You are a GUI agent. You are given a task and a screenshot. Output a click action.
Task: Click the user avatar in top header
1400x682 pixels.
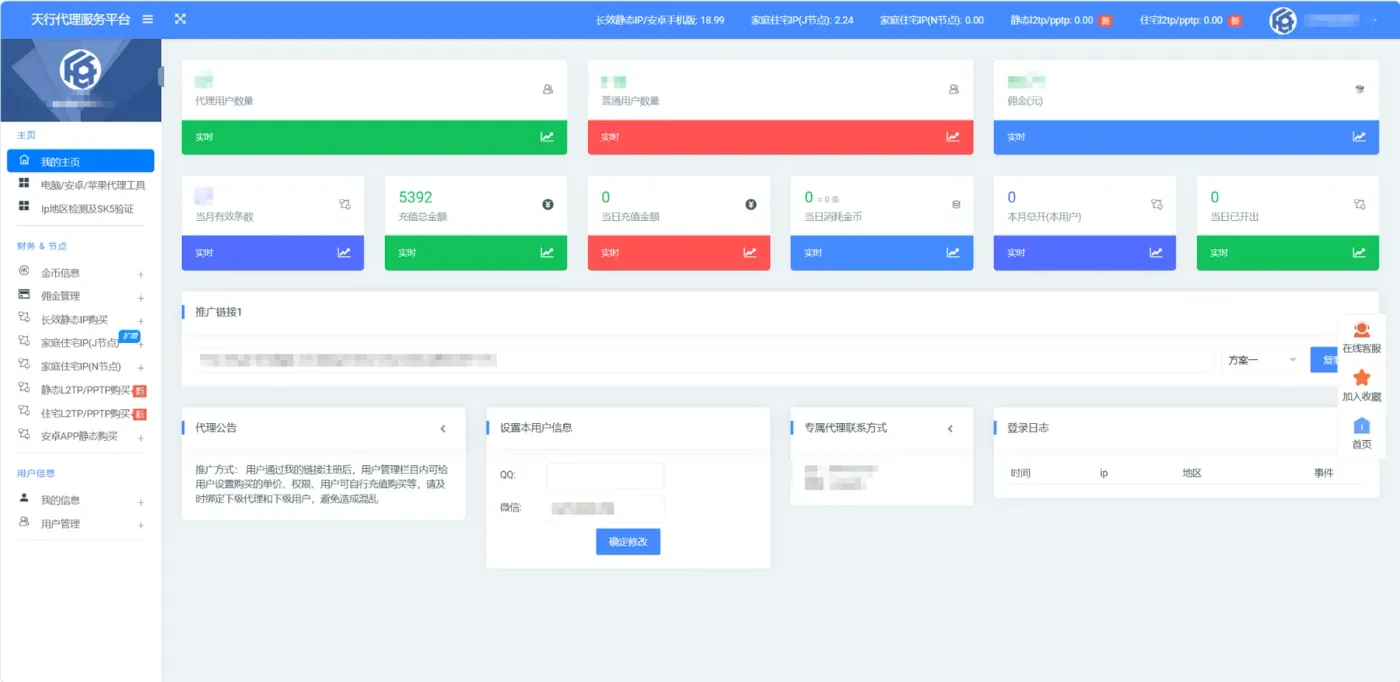1283,20
